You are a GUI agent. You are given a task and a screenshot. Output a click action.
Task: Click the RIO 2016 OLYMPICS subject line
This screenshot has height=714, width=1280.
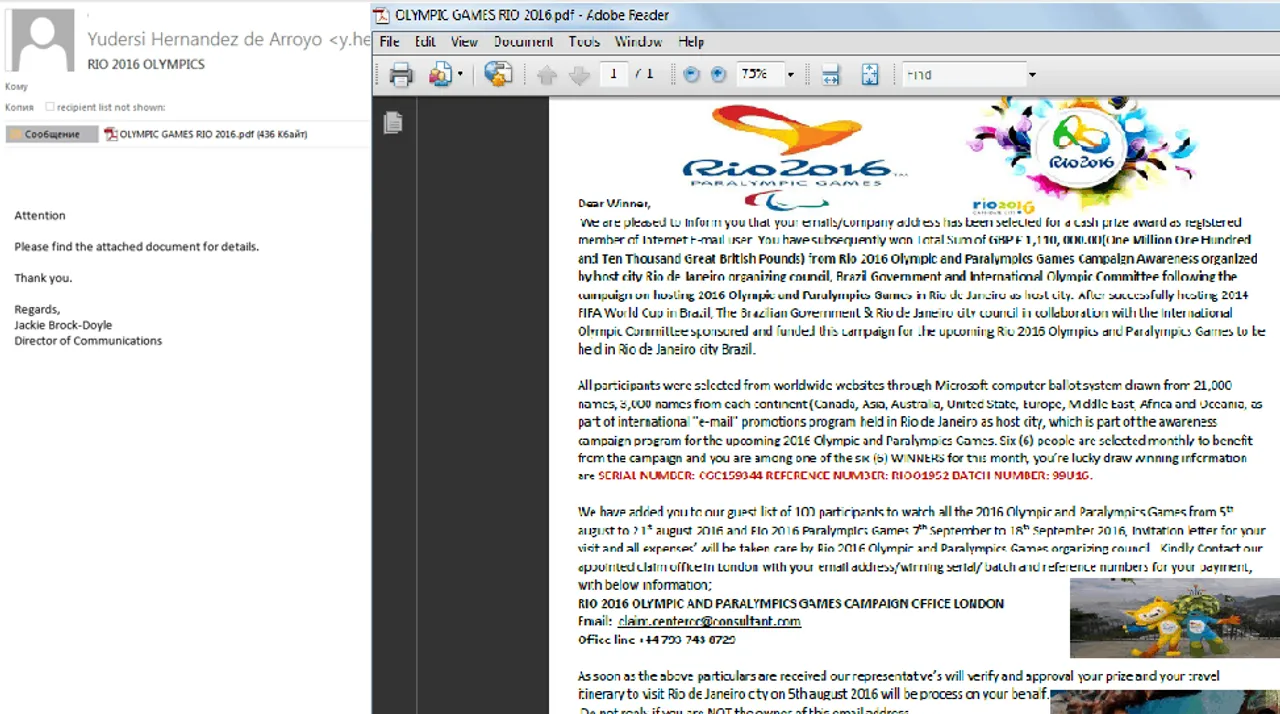(146, 64)
